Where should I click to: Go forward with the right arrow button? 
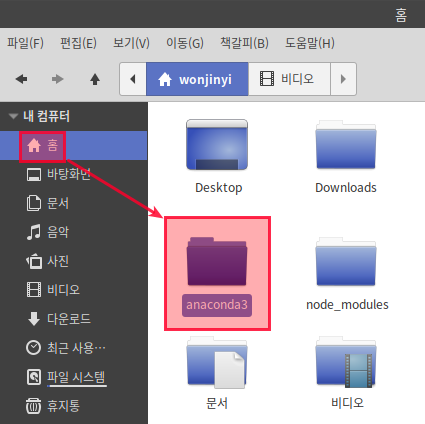point(57,79)
